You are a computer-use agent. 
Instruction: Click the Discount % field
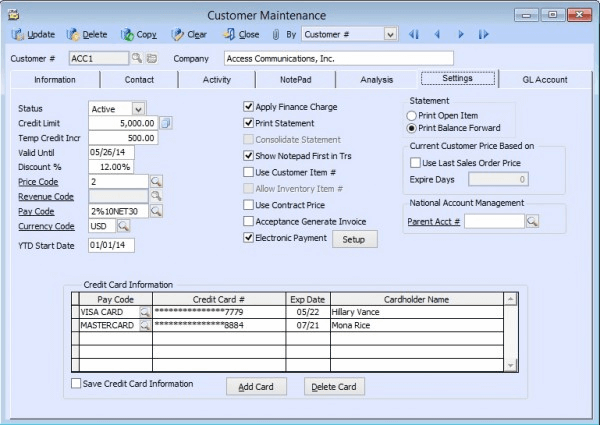click(111, 167)
